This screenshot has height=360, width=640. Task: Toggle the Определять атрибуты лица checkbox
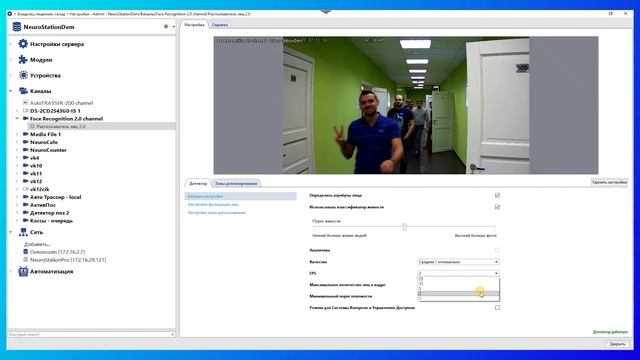coord(497,195)
